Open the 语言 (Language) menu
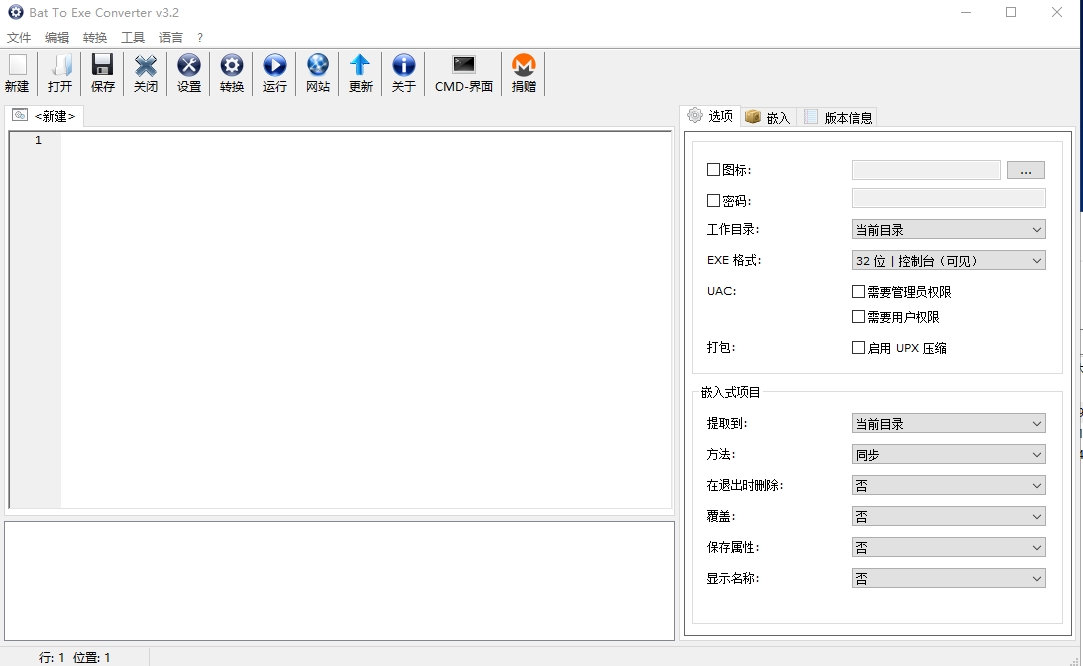1083x666 pixels. [x=171, y=37]
